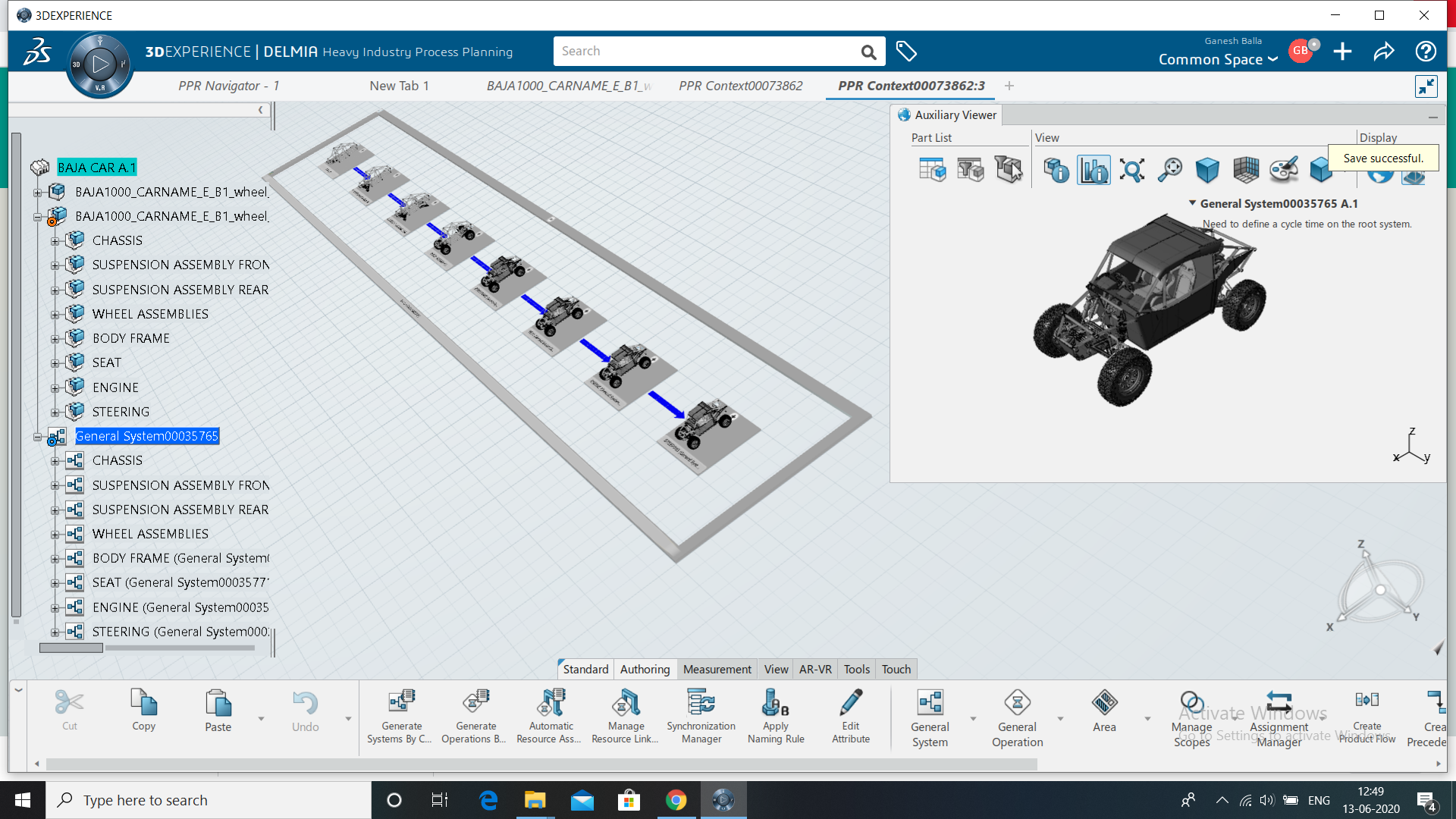Open the Paste options dropdown arrow

(261, 718)
